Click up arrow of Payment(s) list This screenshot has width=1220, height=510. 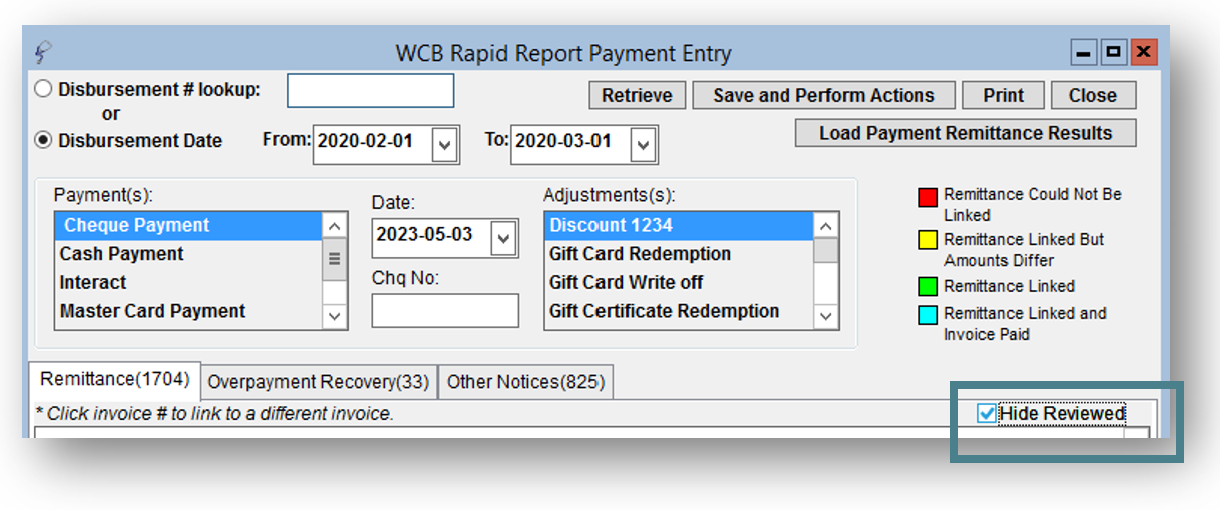point(335,226)
